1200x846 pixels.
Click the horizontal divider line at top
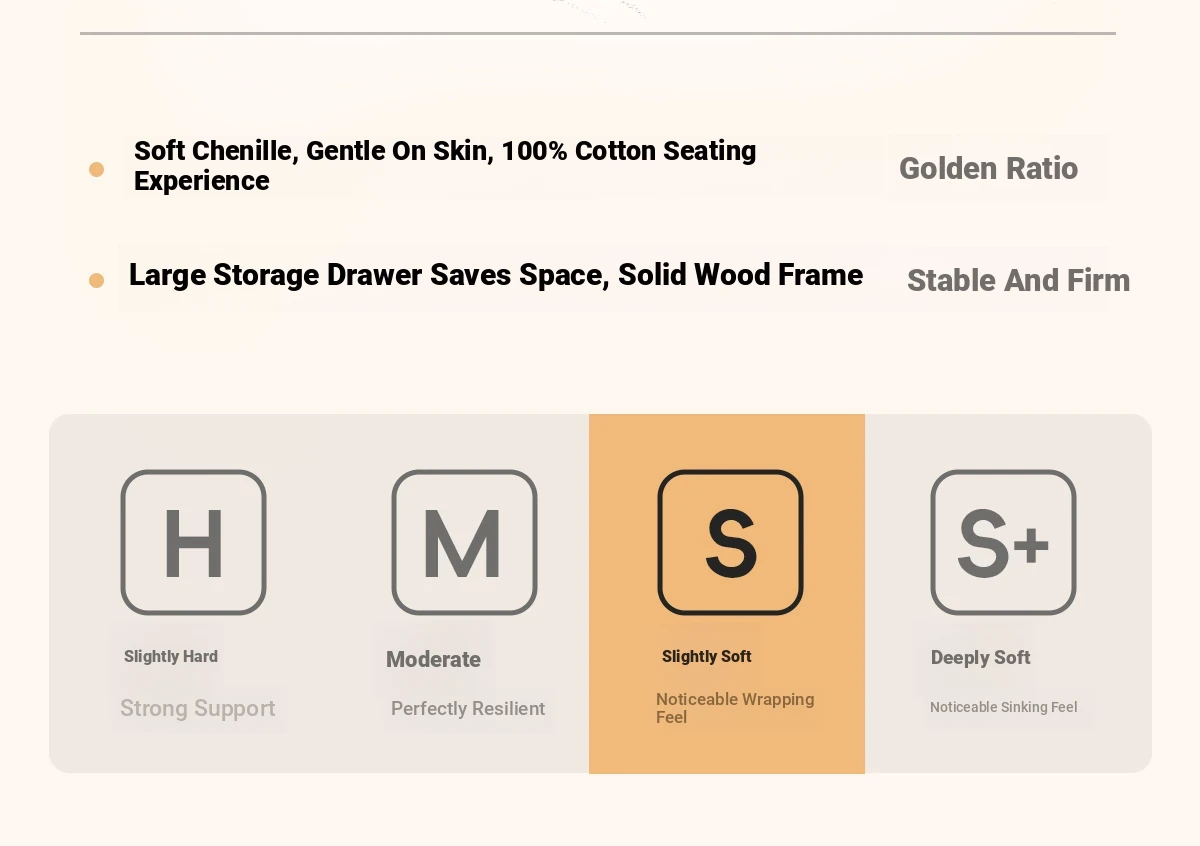pyautogui.click(x=597, y=33)
